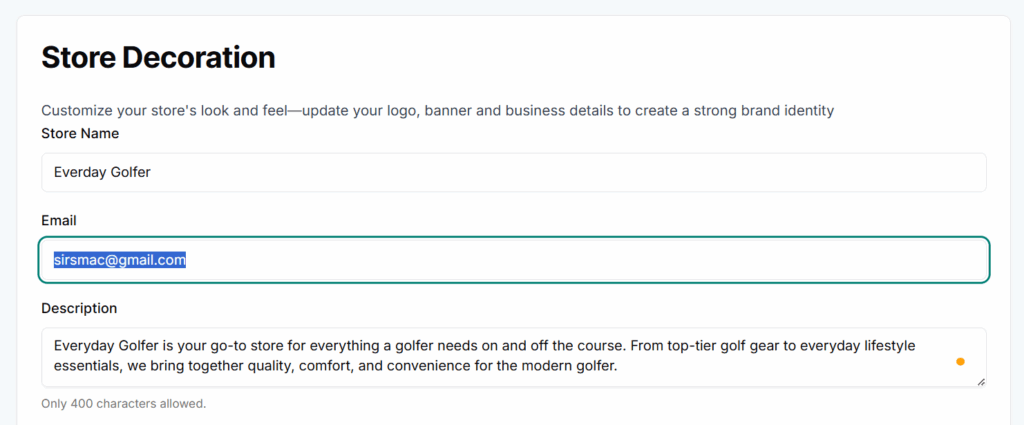This screenshot has width=1024, height=425.
Task: Click the Description box resize handle
Action: 981,382
